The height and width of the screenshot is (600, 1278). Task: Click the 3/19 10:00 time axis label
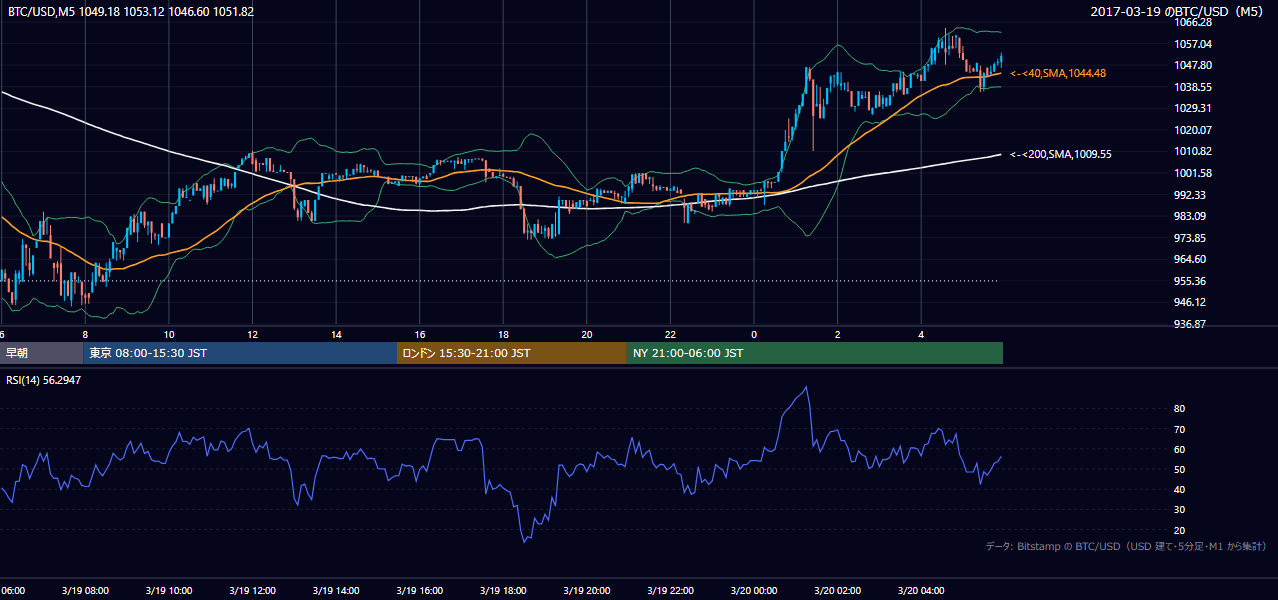pos(168,591)
